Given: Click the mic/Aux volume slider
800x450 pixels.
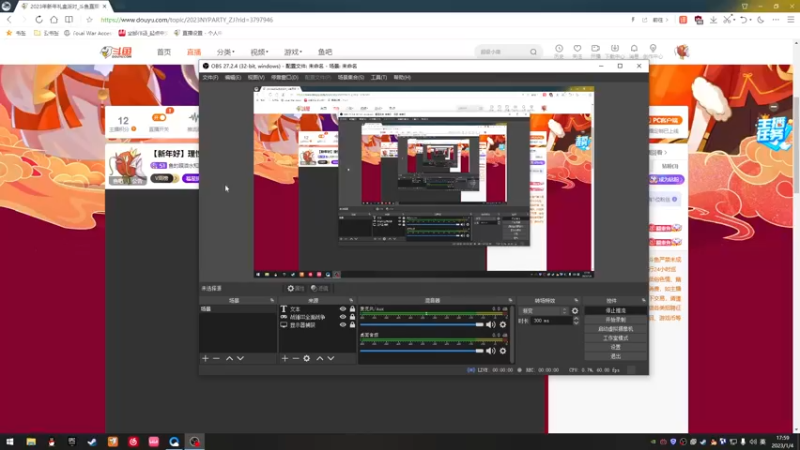Looking at the screenshot, I should tap(421, 324).
